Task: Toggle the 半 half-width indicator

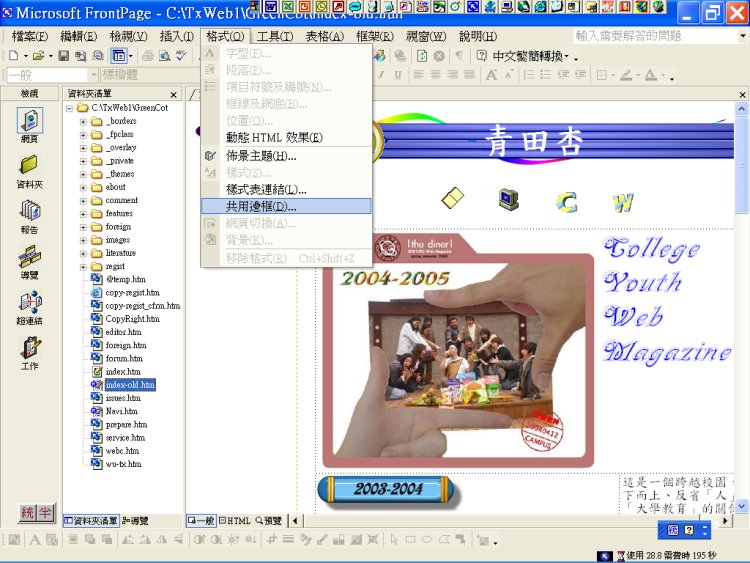Action: [45, 513]
